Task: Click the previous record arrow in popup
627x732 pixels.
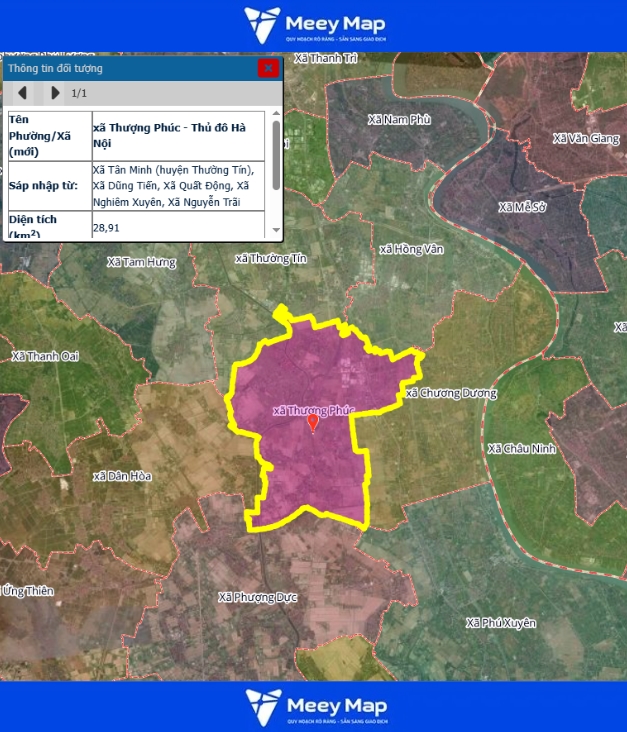Action: (x=22, y=93)
